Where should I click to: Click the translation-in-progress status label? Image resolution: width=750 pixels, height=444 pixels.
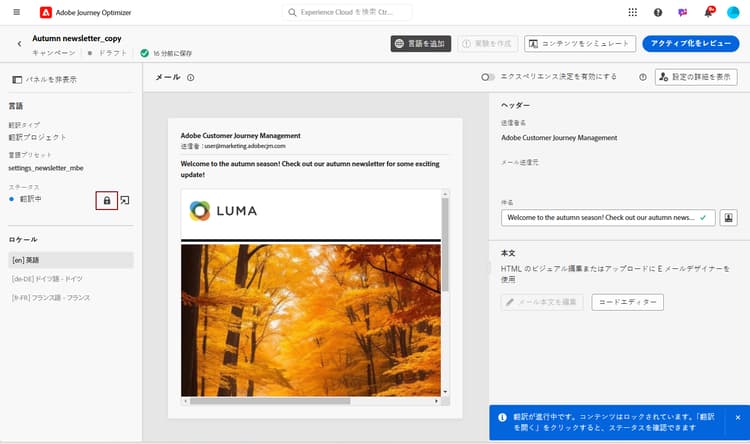tap(30, 199)
